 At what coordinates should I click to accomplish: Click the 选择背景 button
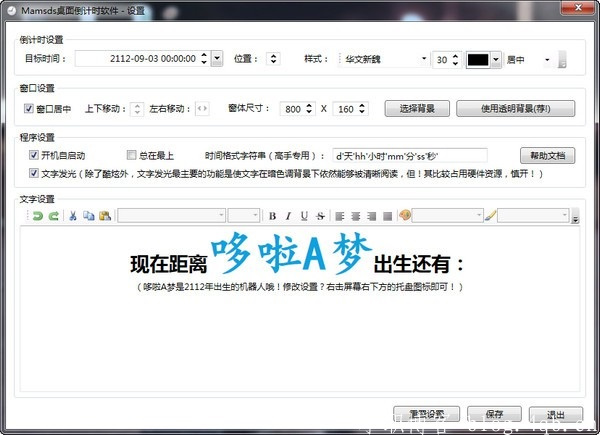point(416,108)
